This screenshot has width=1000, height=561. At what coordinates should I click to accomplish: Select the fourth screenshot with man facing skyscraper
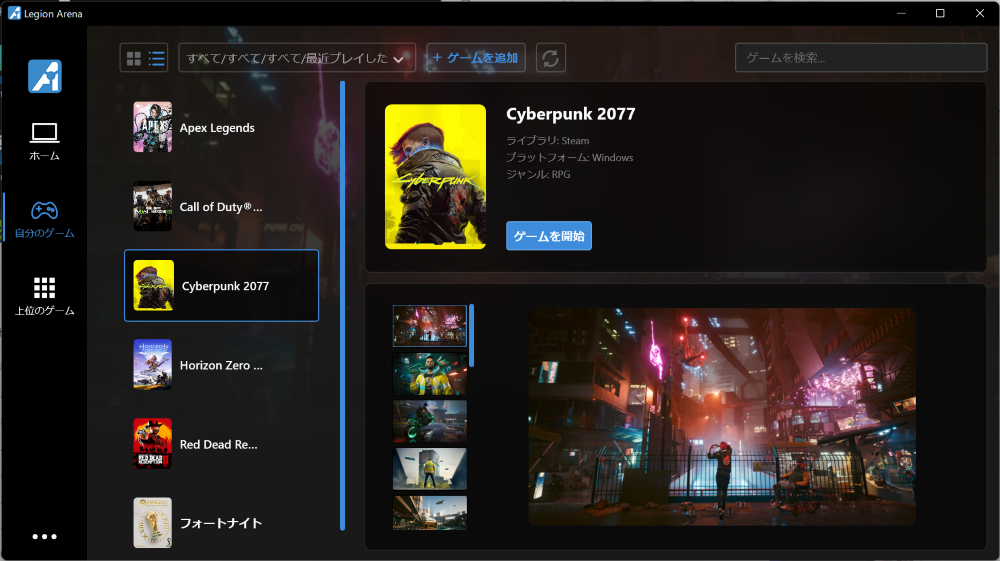click(x=430, y=469)
